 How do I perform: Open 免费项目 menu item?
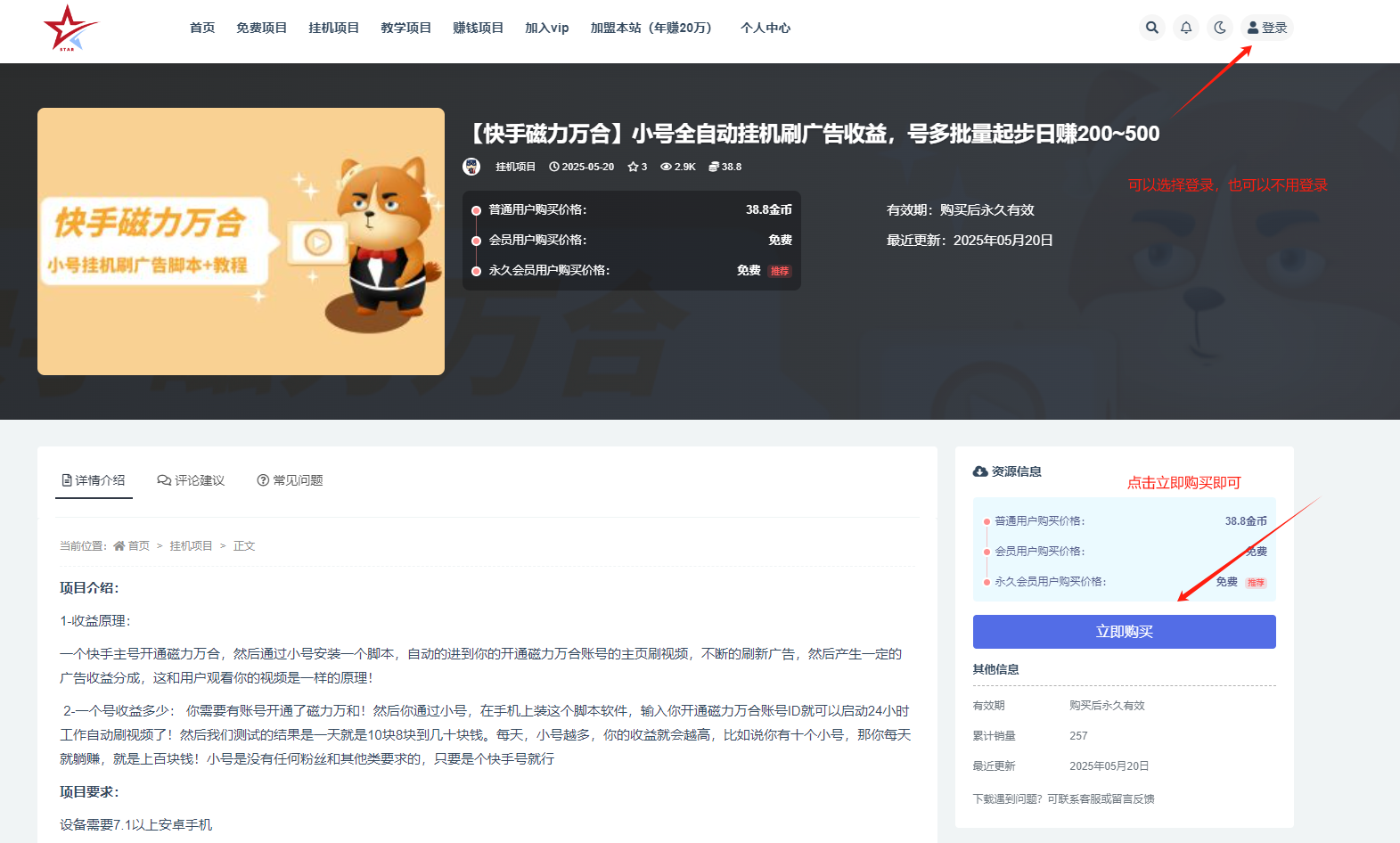261,28
